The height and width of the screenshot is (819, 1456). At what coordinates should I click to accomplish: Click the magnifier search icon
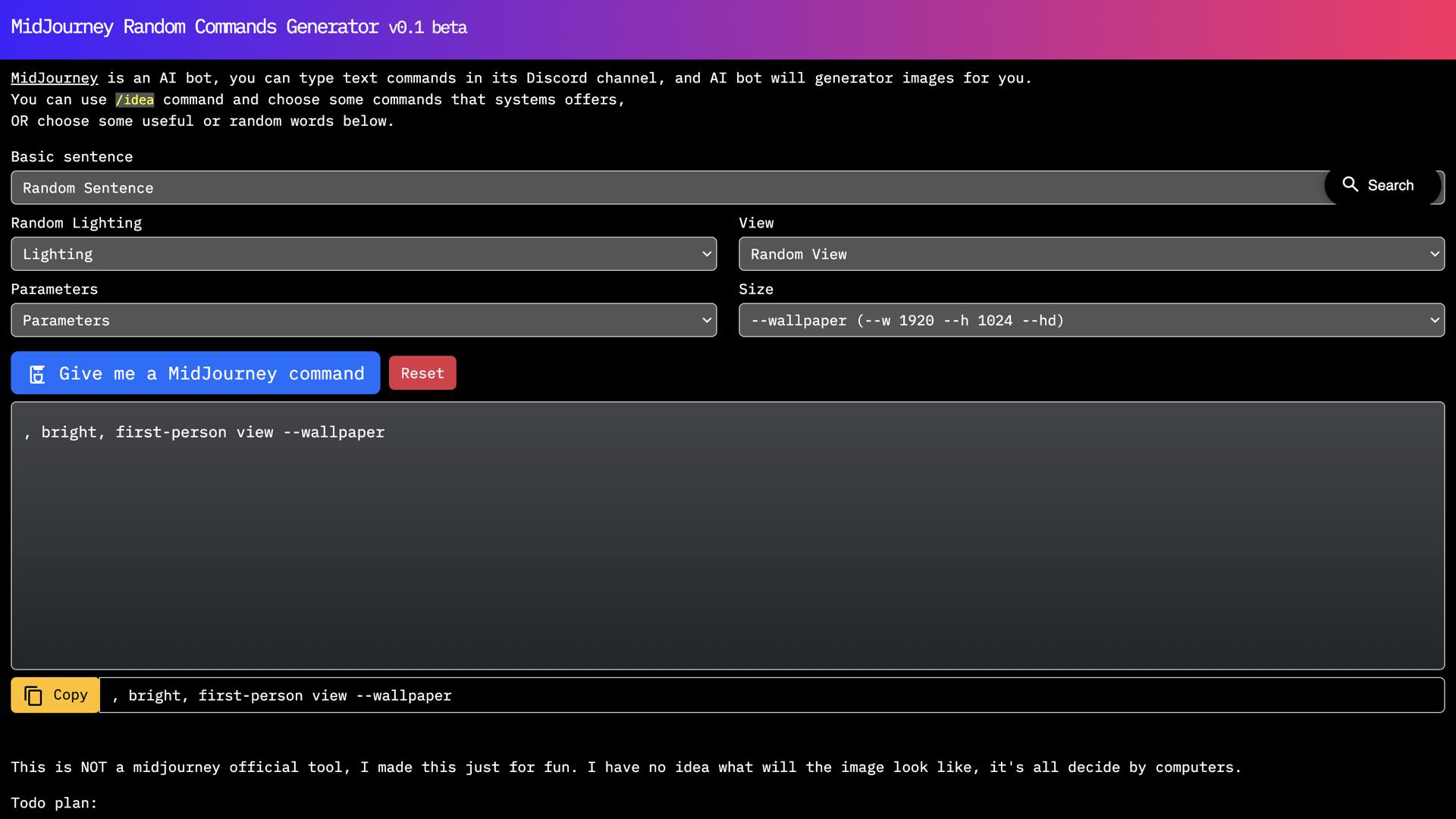pyautogui.click(x=1351, y=184)
